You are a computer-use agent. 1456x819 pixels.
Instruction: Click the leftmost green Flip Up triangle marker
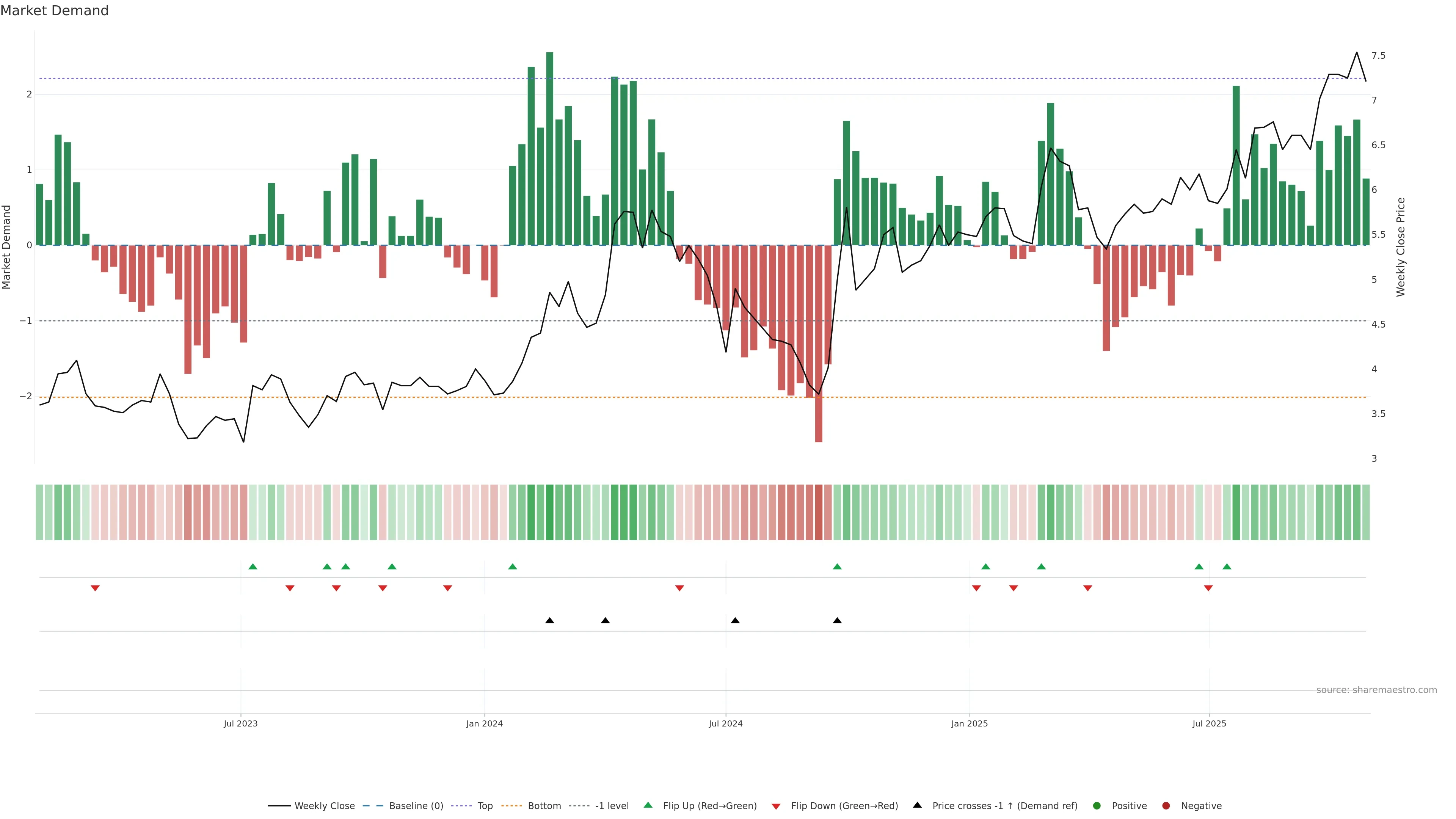[x=253, y=566]
